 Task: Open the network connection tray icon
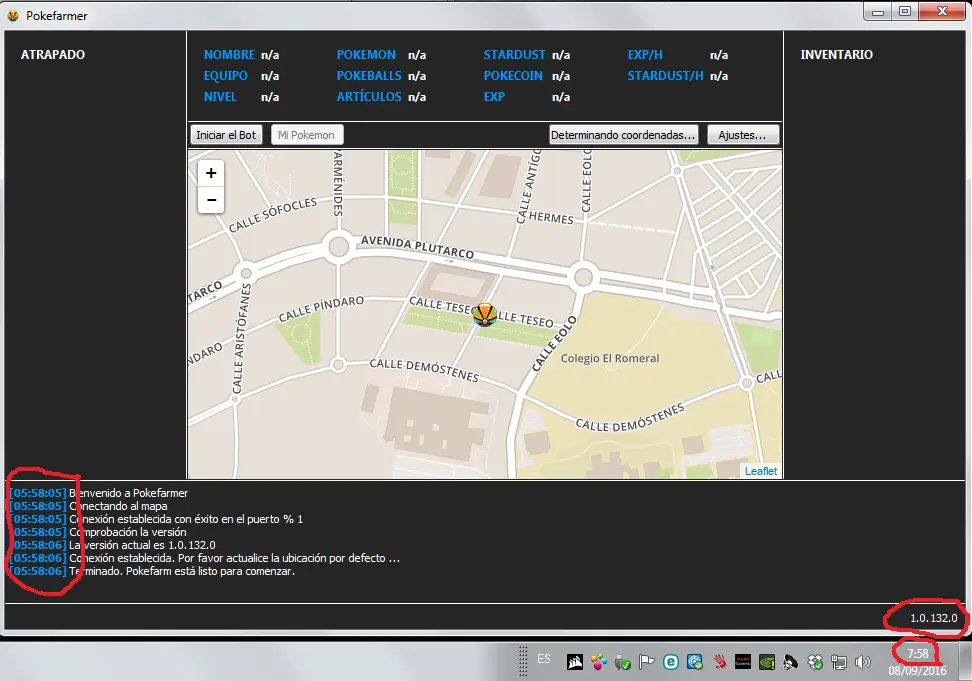point(839,662)
